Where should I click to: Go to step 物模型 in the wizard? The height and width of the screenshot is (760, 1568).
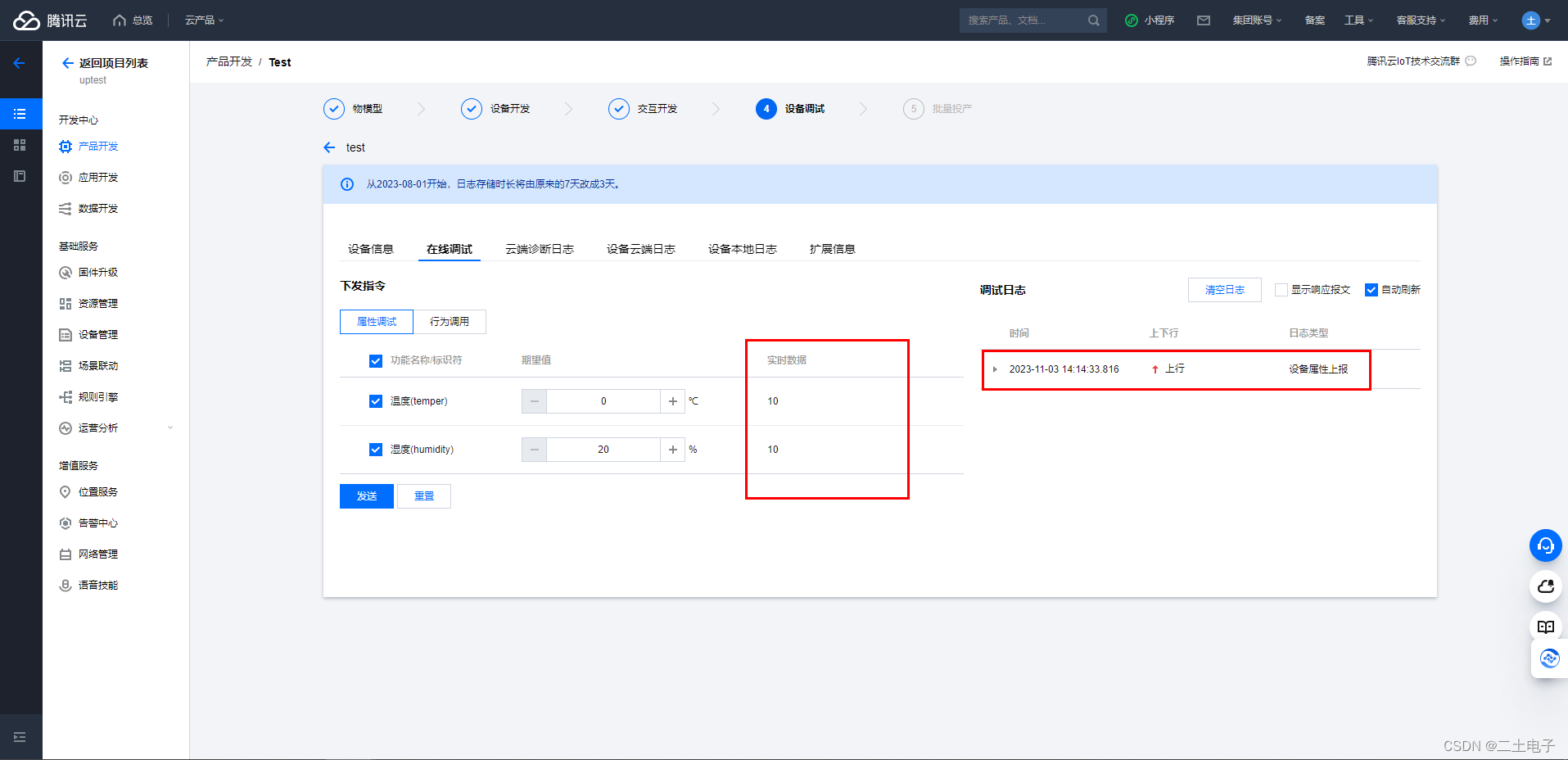(353, 109)
